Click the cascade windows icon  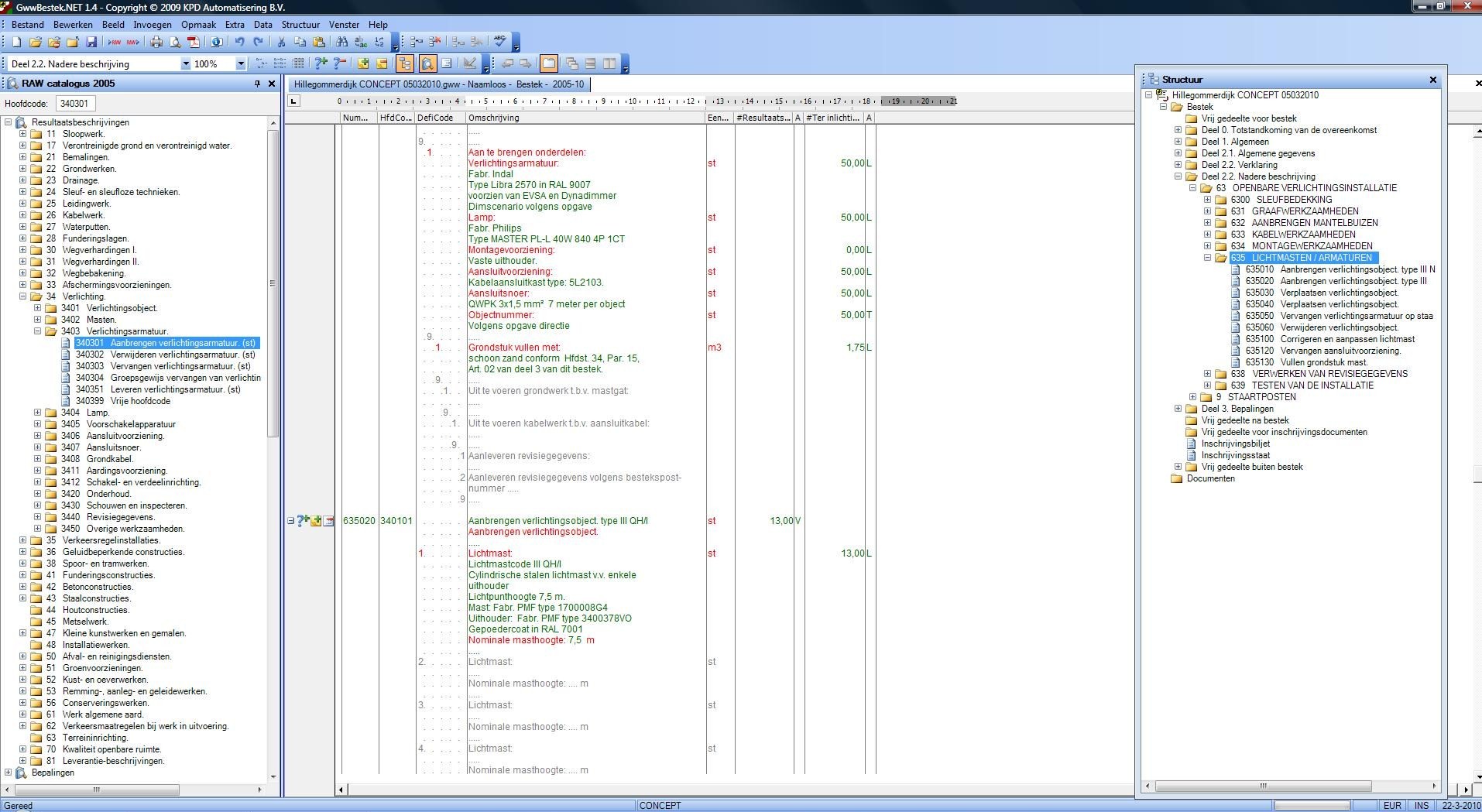click(572, 63)
